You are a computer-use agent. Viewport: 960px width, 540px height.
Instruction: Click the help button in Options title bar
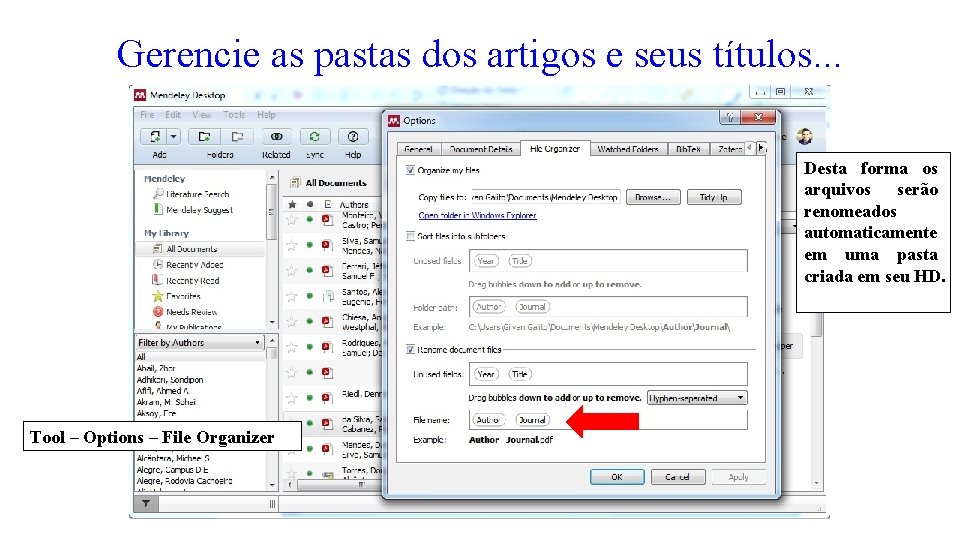point(729,117)
